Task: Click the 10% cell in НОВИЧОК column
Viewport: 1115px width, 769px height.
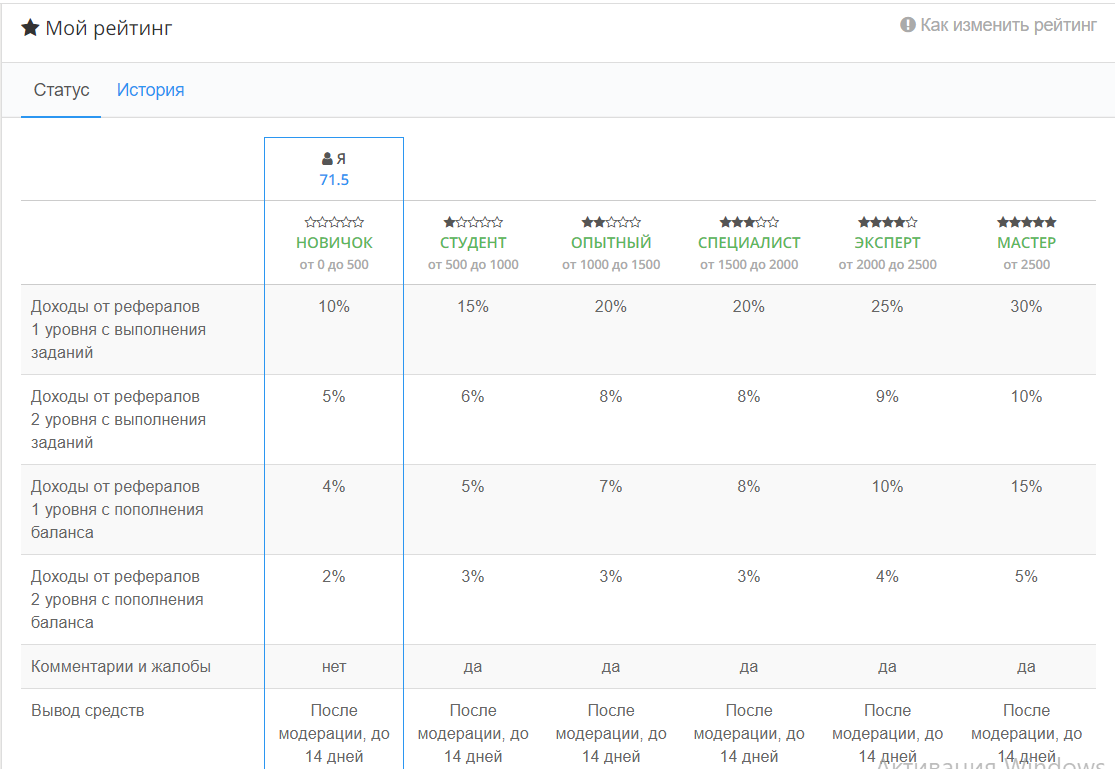Action: click(x=334, y=307)
